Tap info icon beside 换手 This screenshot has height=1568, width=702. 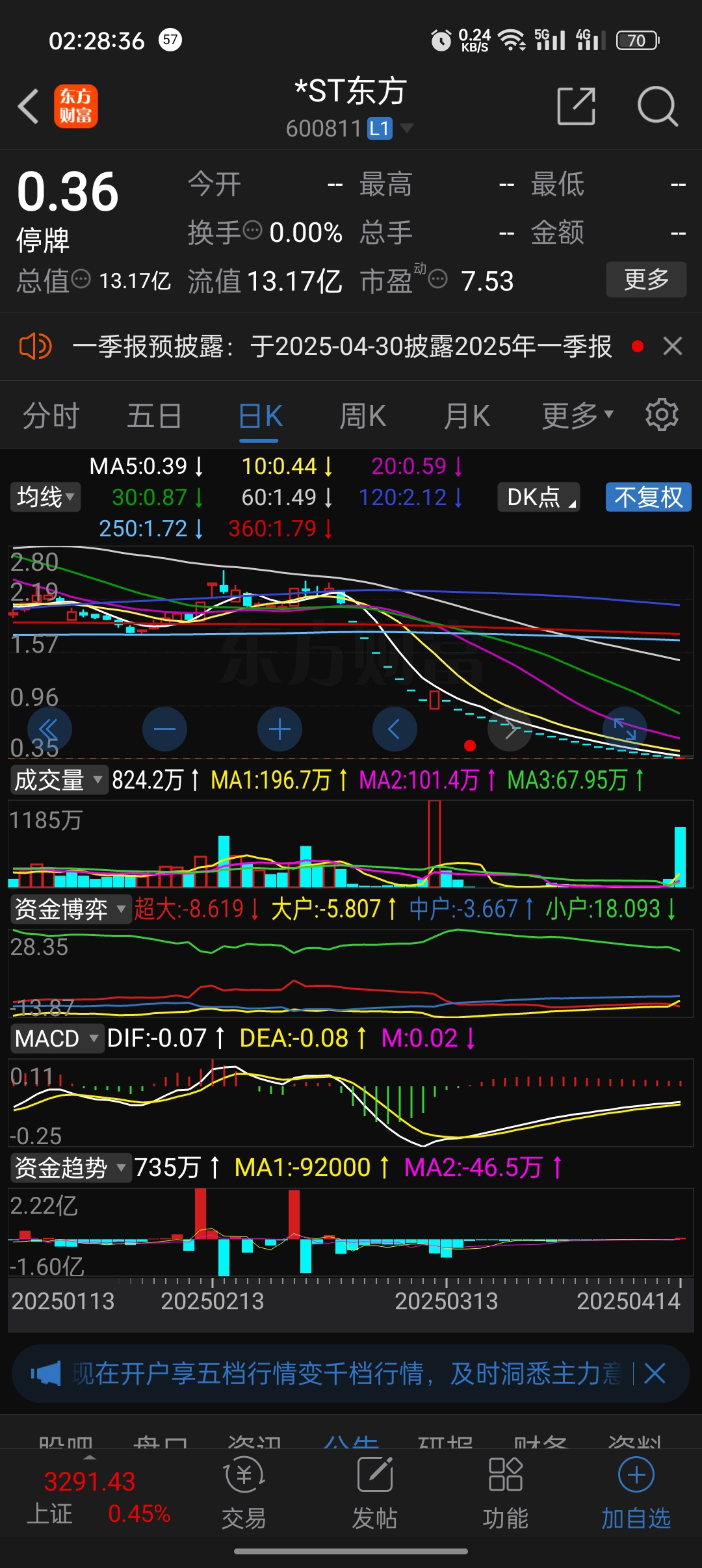click(252, 230)
